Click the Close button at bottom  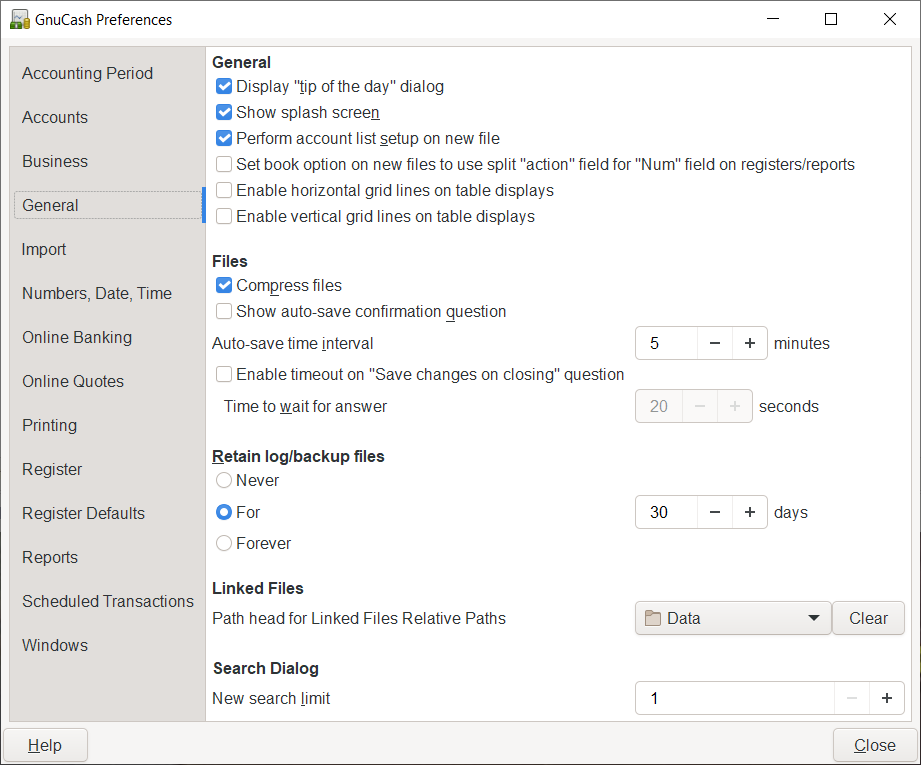(x=874, y=745)
